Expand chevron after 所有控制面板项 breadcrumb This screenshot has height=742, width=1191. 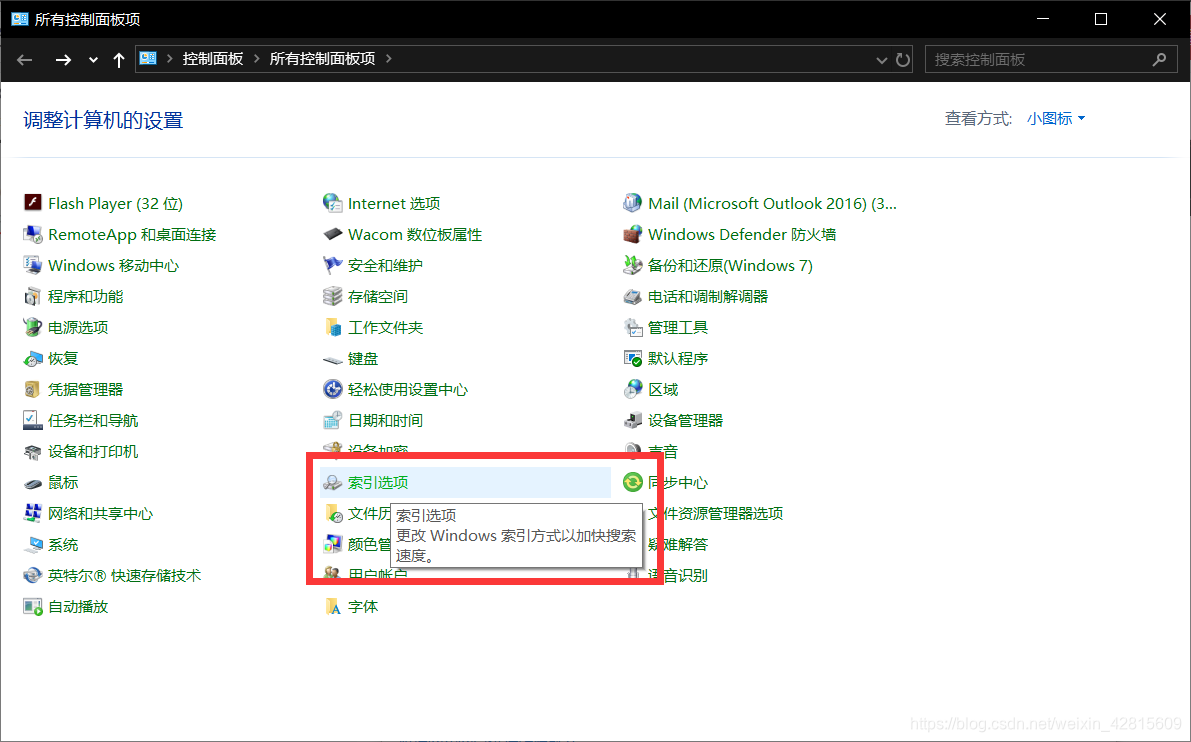point(389,58)
